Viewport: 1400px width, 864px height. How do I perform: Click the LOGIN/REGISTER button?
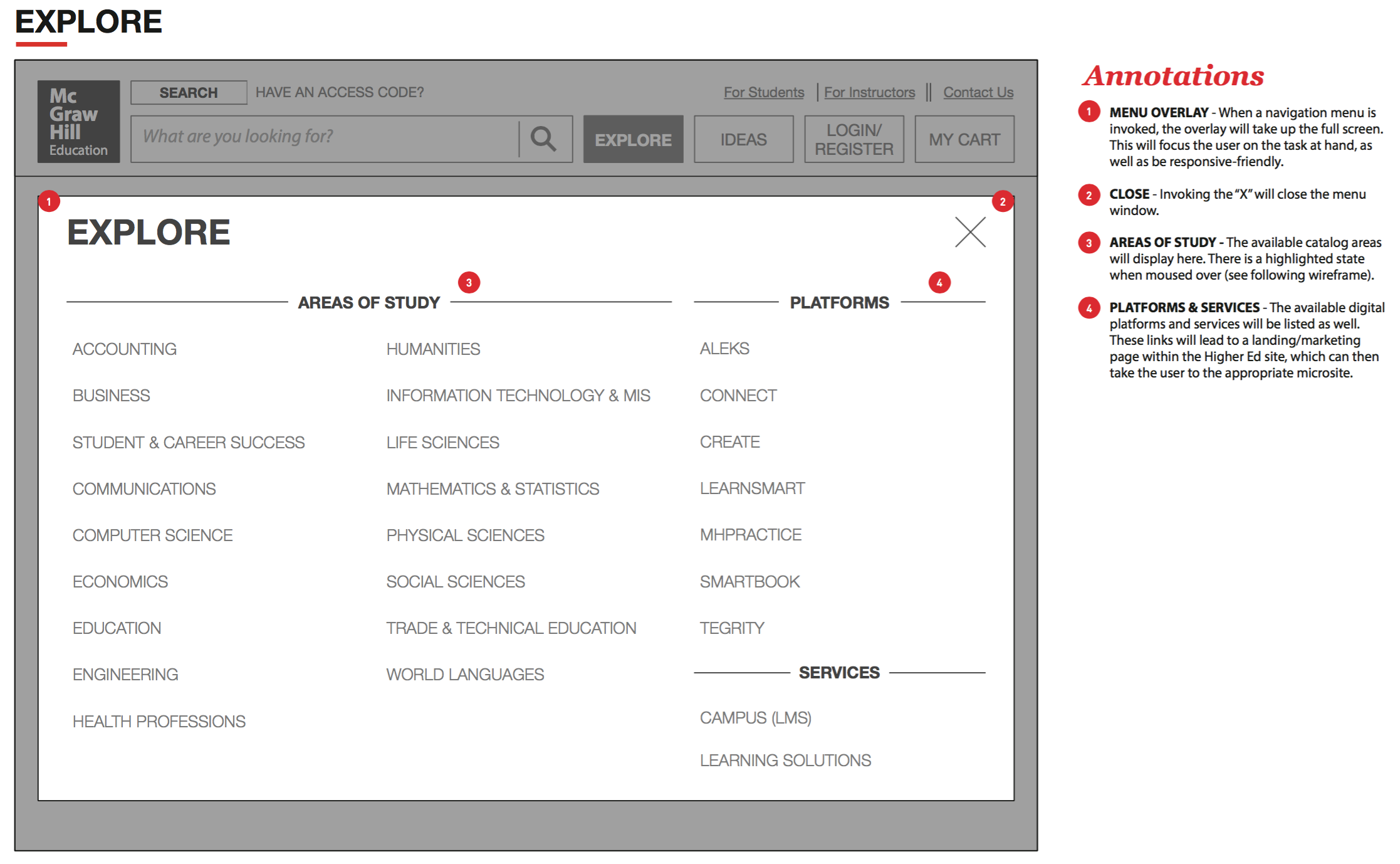[x=854, y=139]
